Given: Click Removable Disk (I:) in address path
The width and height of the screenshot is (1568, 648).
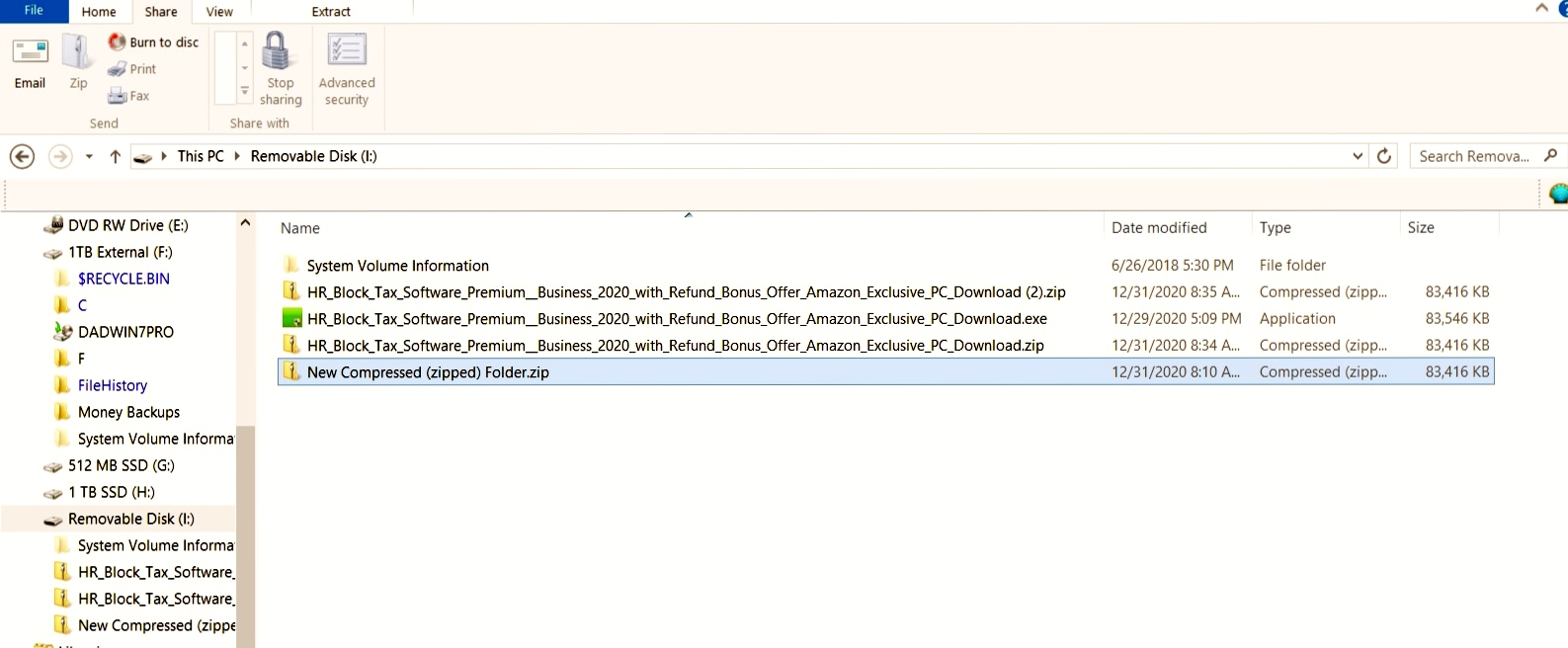Looking at the screenshot, I should pos(313,156).
